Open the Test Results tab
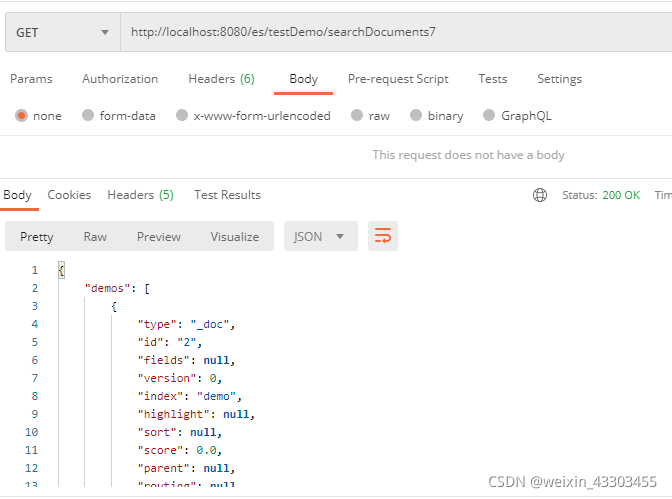 click(228, 195)
